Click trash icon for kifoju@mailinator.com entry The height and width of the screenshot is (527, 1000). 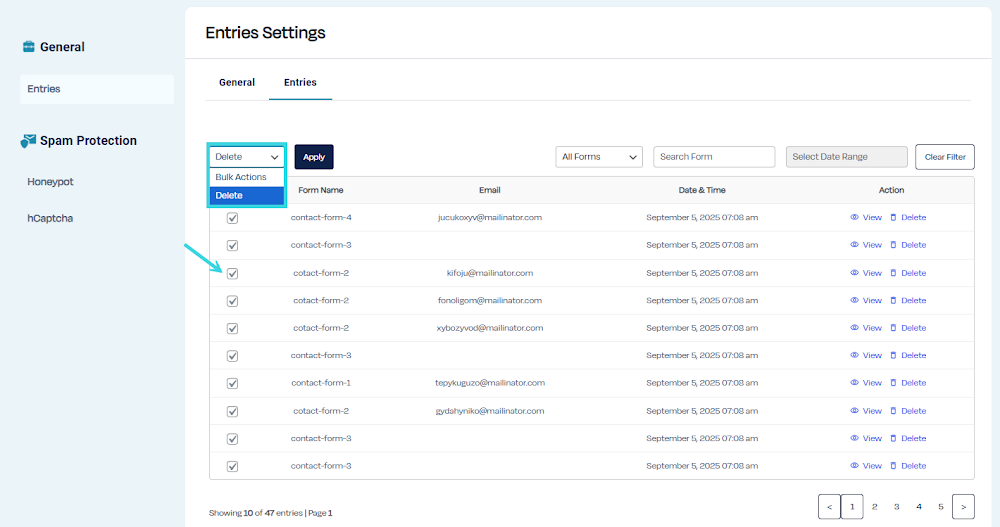[894, 273]
